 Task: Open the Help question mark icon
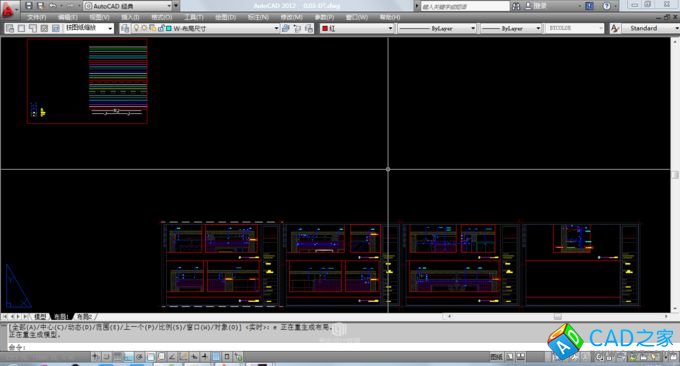click(x=606, y=6)
